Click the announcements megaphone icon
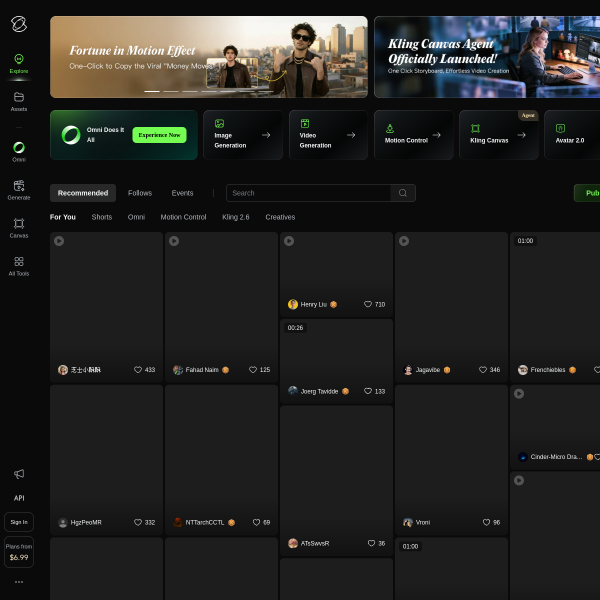 [x=19, y=473]
